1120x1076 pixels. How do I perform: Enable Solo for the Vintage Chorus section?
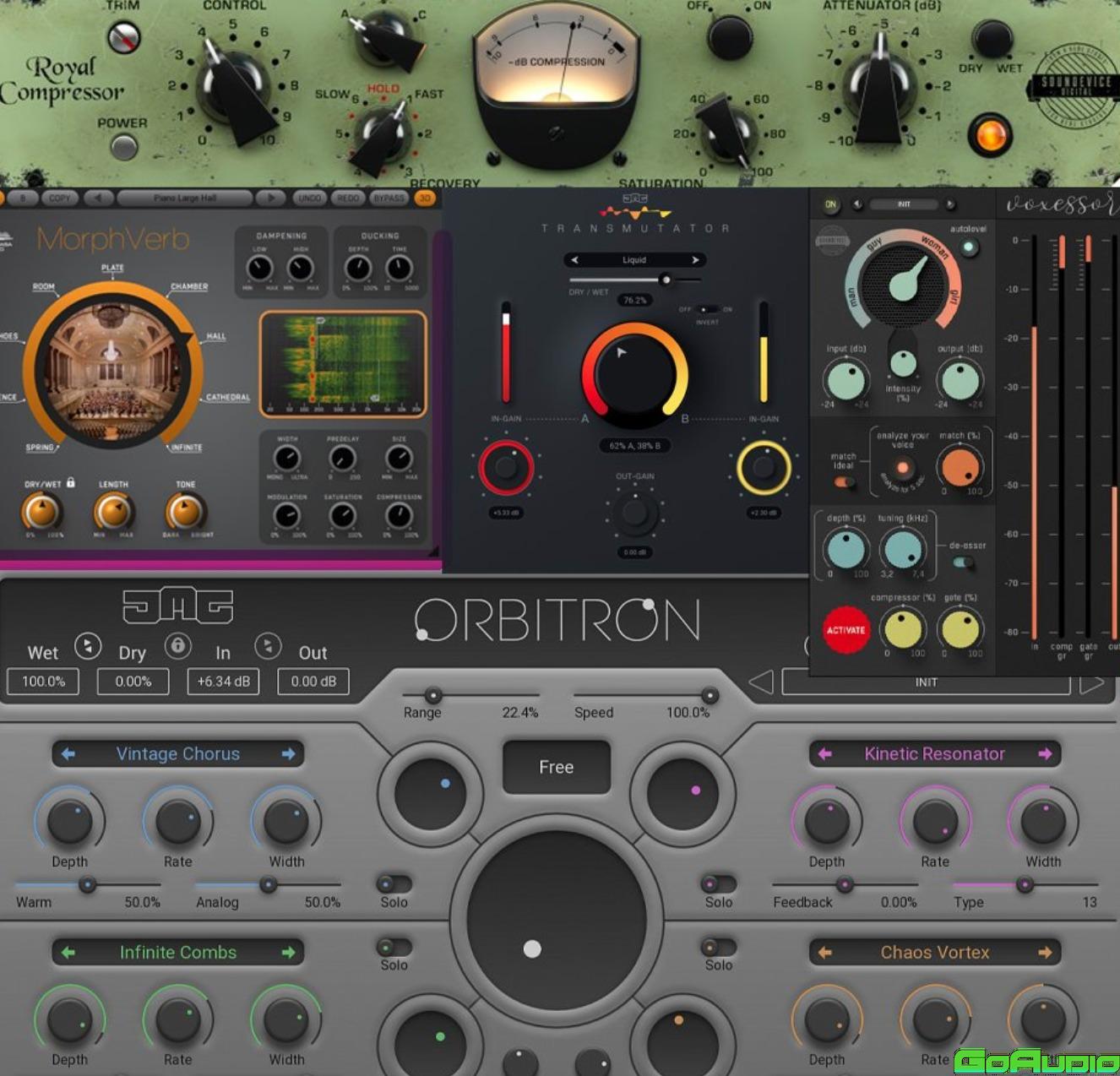click(x=394, y=884)
